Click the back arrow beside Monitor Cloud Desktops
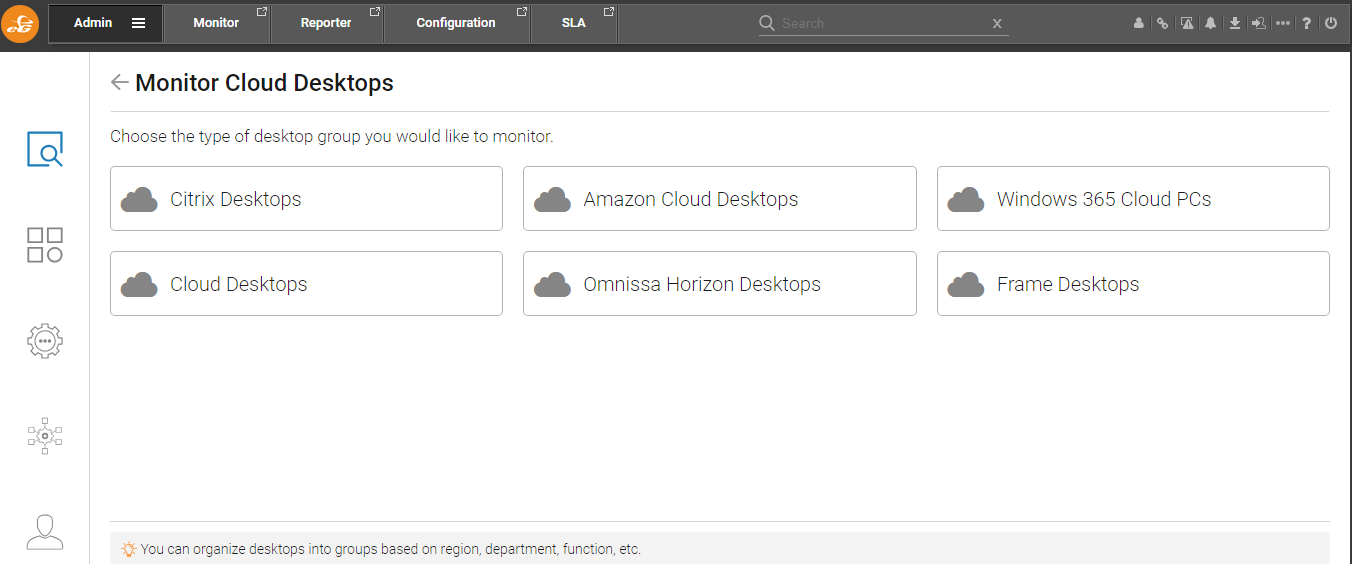 tap(120, 82)
